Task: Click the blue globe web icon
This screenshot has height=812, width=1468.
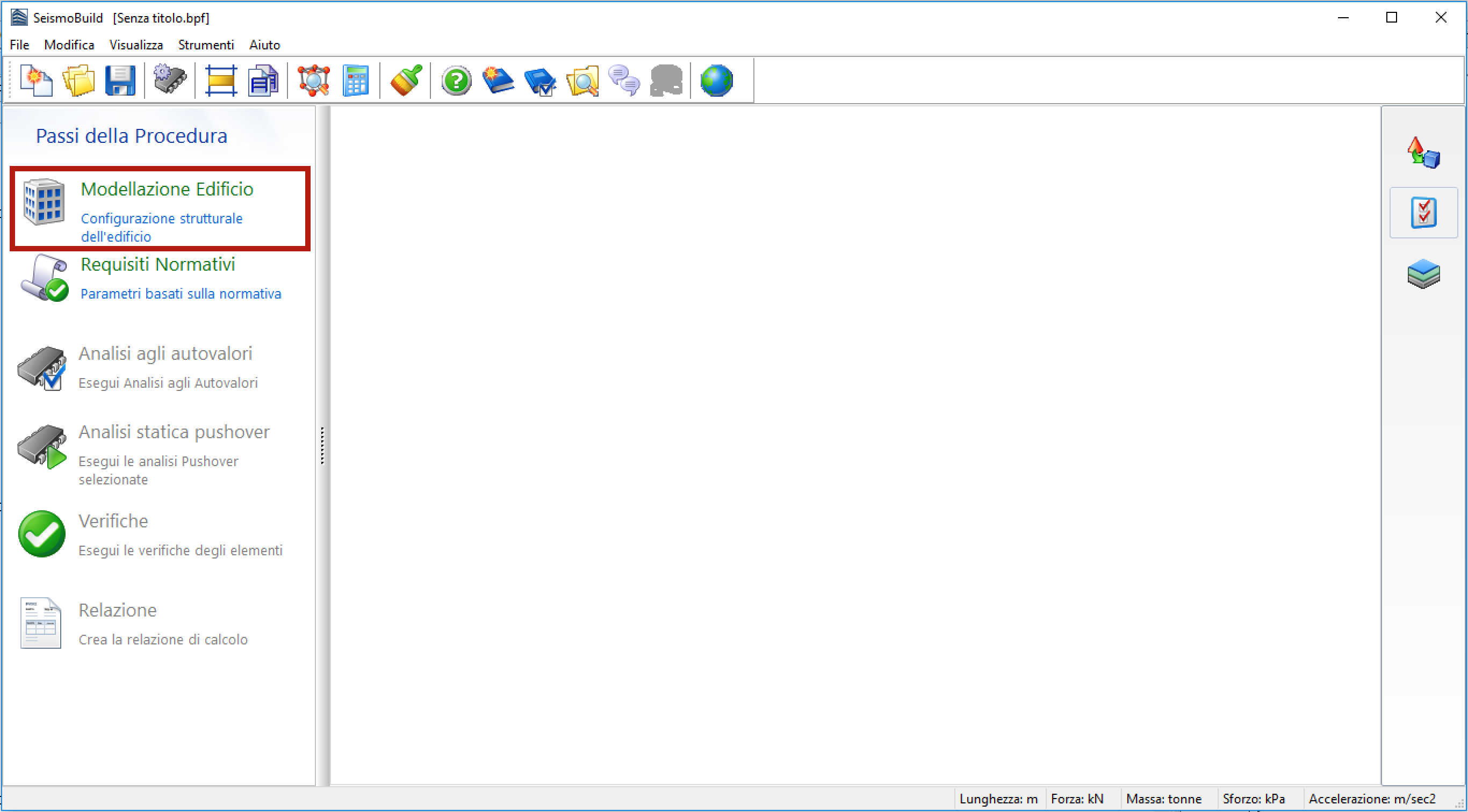Action: point(716,81)
